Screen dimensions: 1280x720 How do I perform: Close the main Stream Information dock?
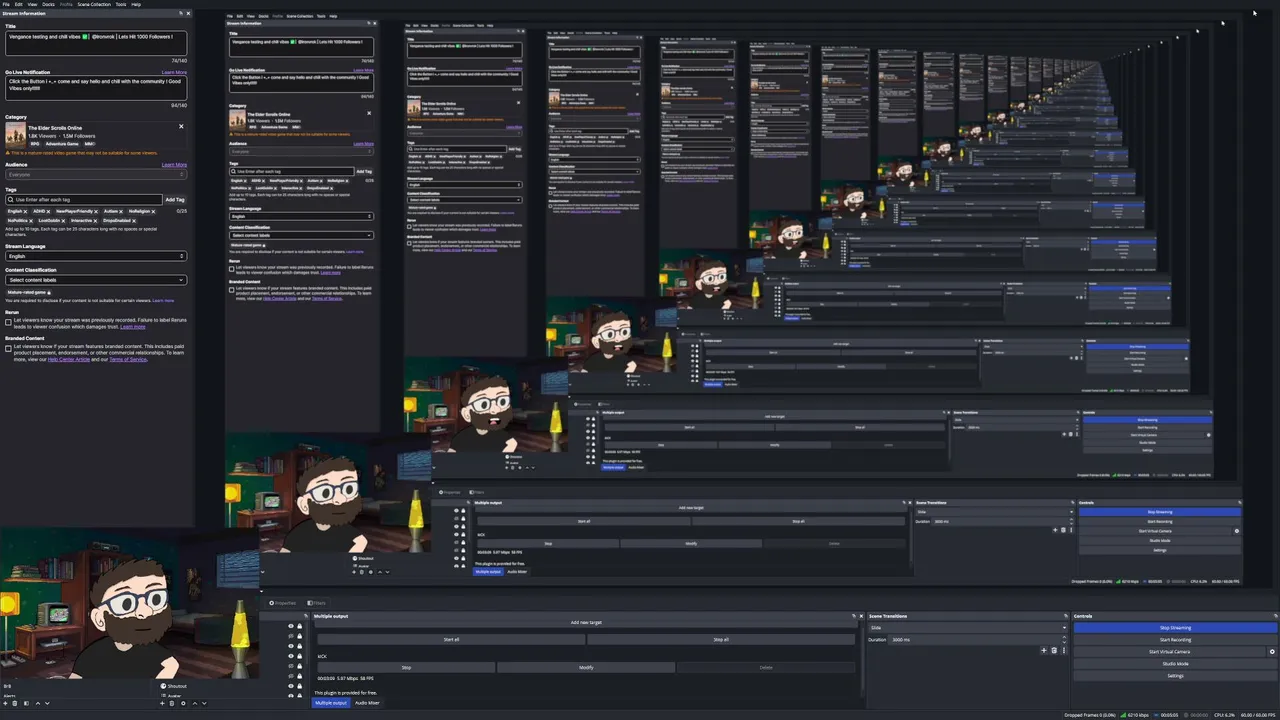[188, 13]
